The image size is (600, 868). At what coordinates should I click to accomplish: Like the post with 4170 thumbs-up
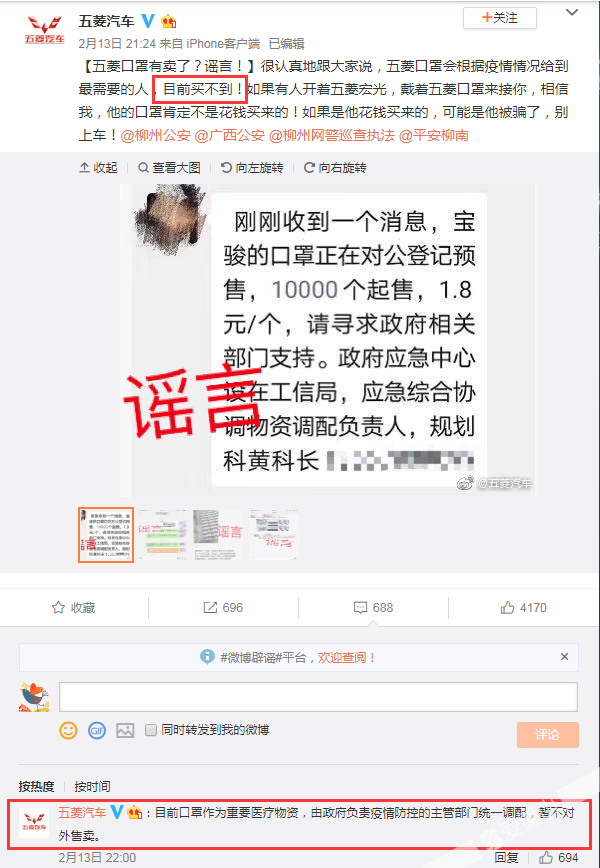click(507, 608)
